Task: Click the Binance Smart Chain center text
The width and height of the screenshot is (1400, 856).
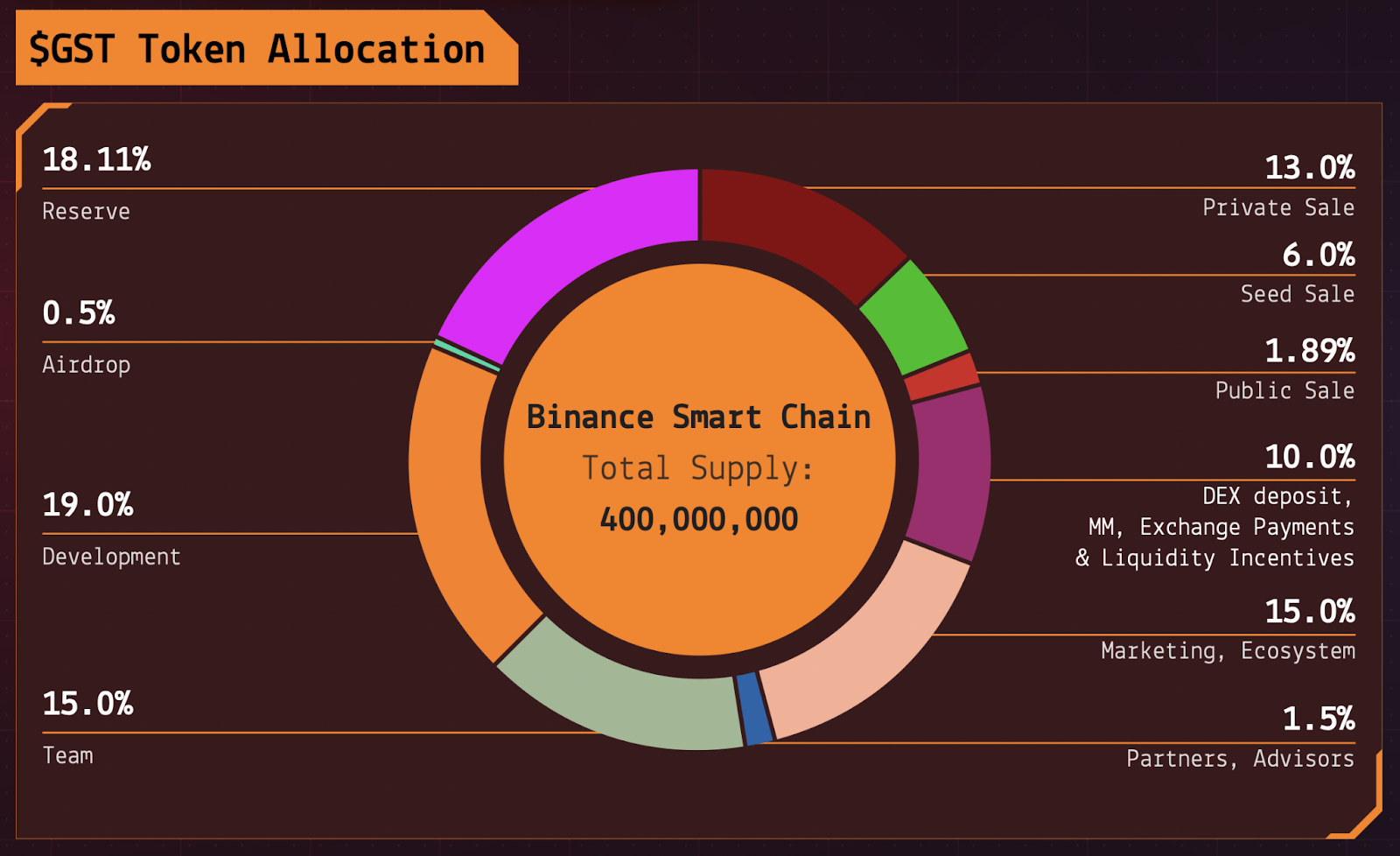Action: click(x=698, y=417)
